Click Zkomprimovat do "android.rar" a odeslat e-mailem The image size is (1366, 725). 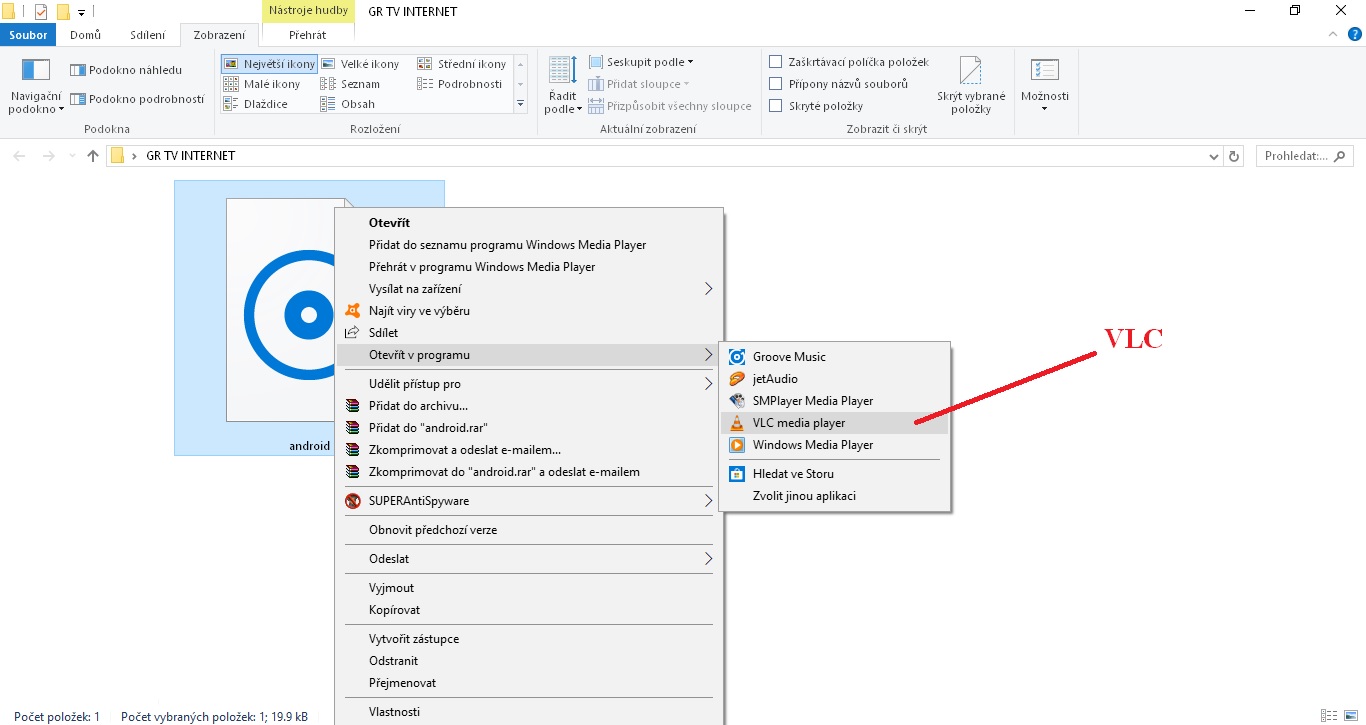528,472
